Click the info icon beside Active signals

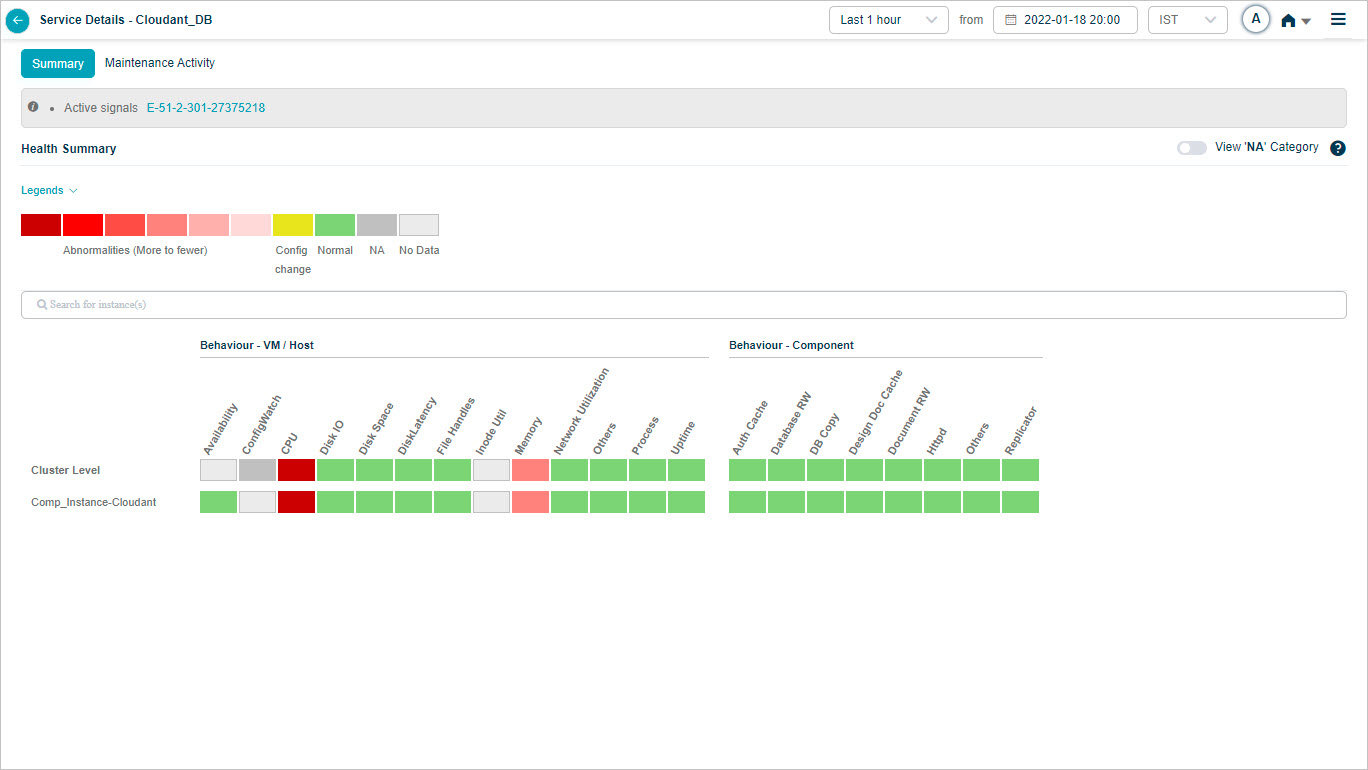[33, 107]
